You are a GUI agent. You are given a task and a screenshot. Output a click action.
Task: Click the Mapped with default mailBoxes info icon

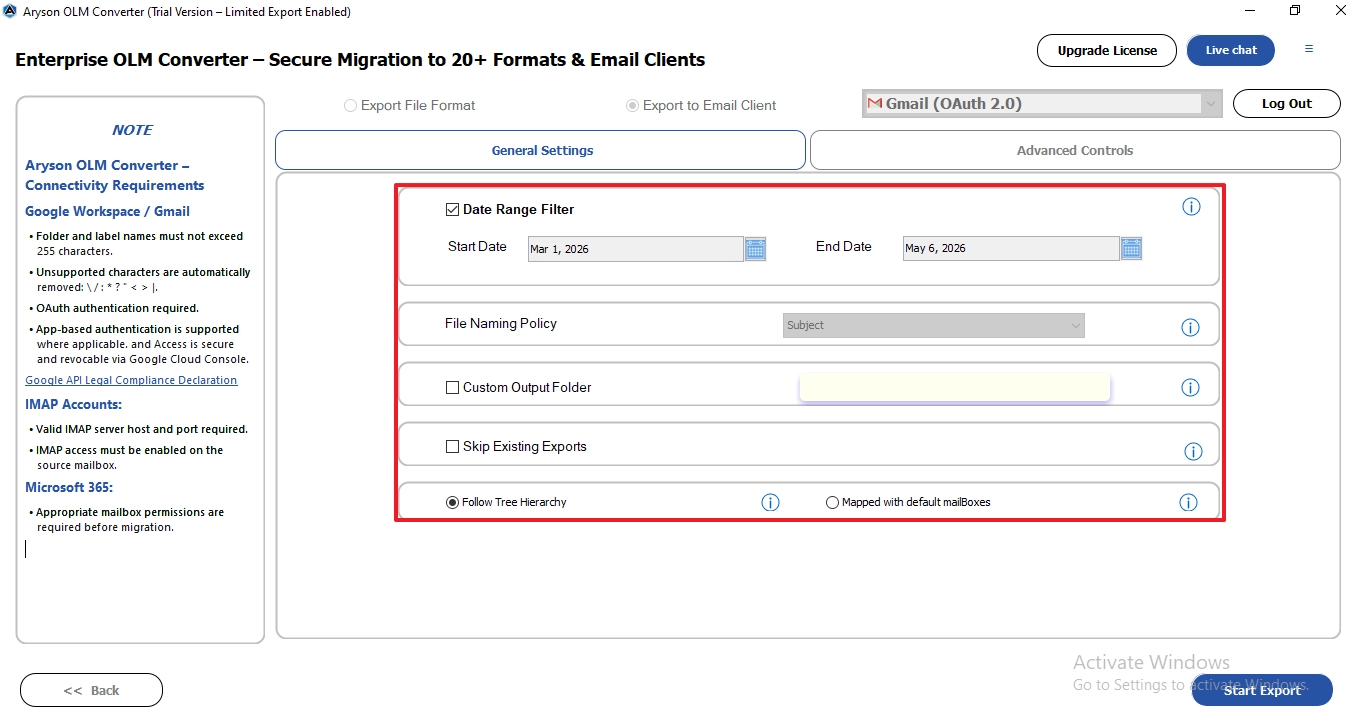[1188, 502]
